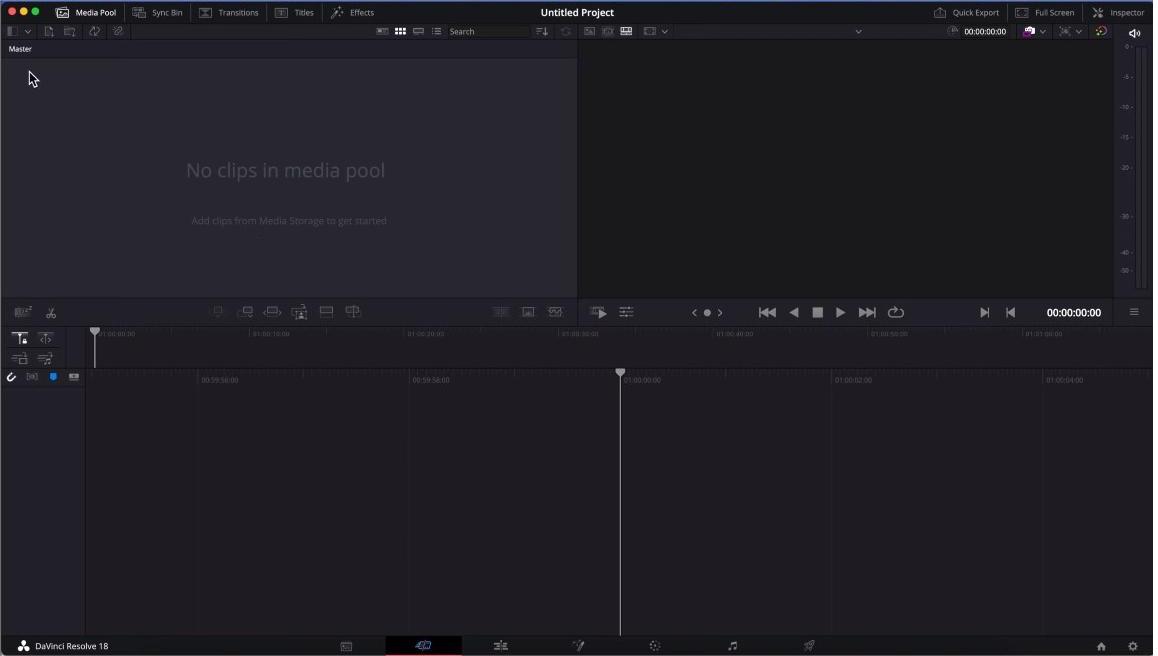Viewport: 1158px width, 656px height.
Task: Expand the timeline selector dropdown in viewer
Action: [x=858, y=32]
